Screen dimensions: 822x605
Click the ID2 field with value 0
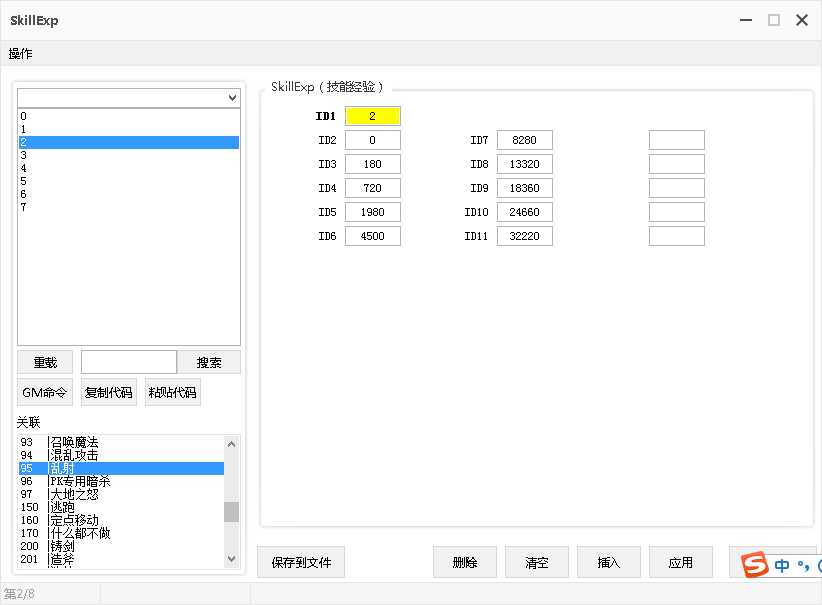tap(373, 140)
